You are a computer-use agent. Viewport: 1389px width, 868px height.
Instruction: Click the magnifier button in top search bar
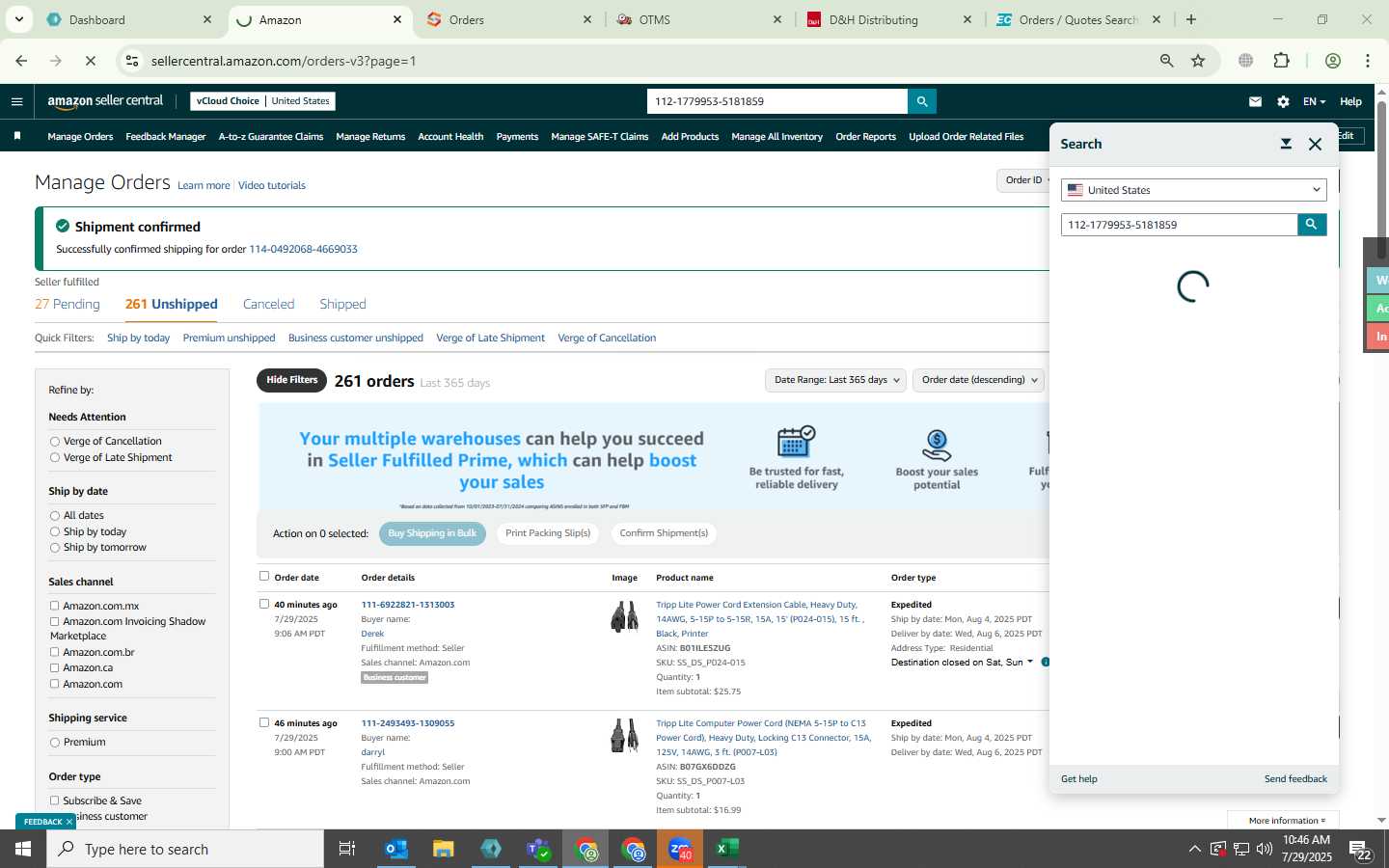922,101
